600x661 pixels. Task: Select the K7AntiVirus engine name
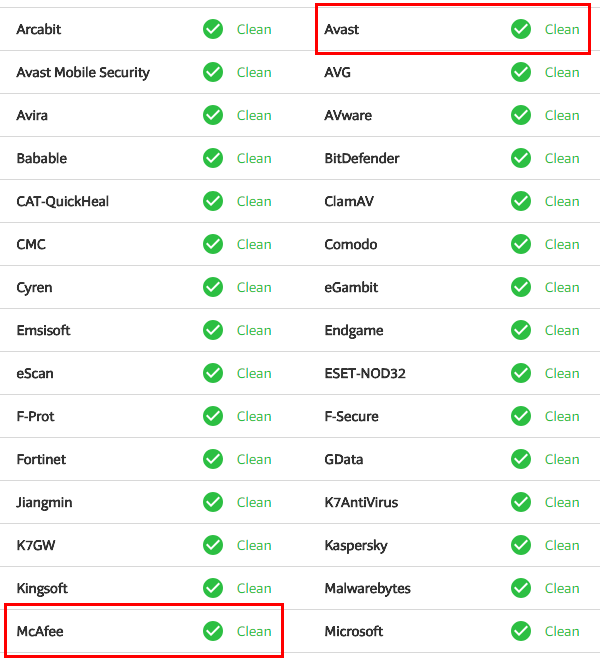pyautogui.click(x=361, y=502)
